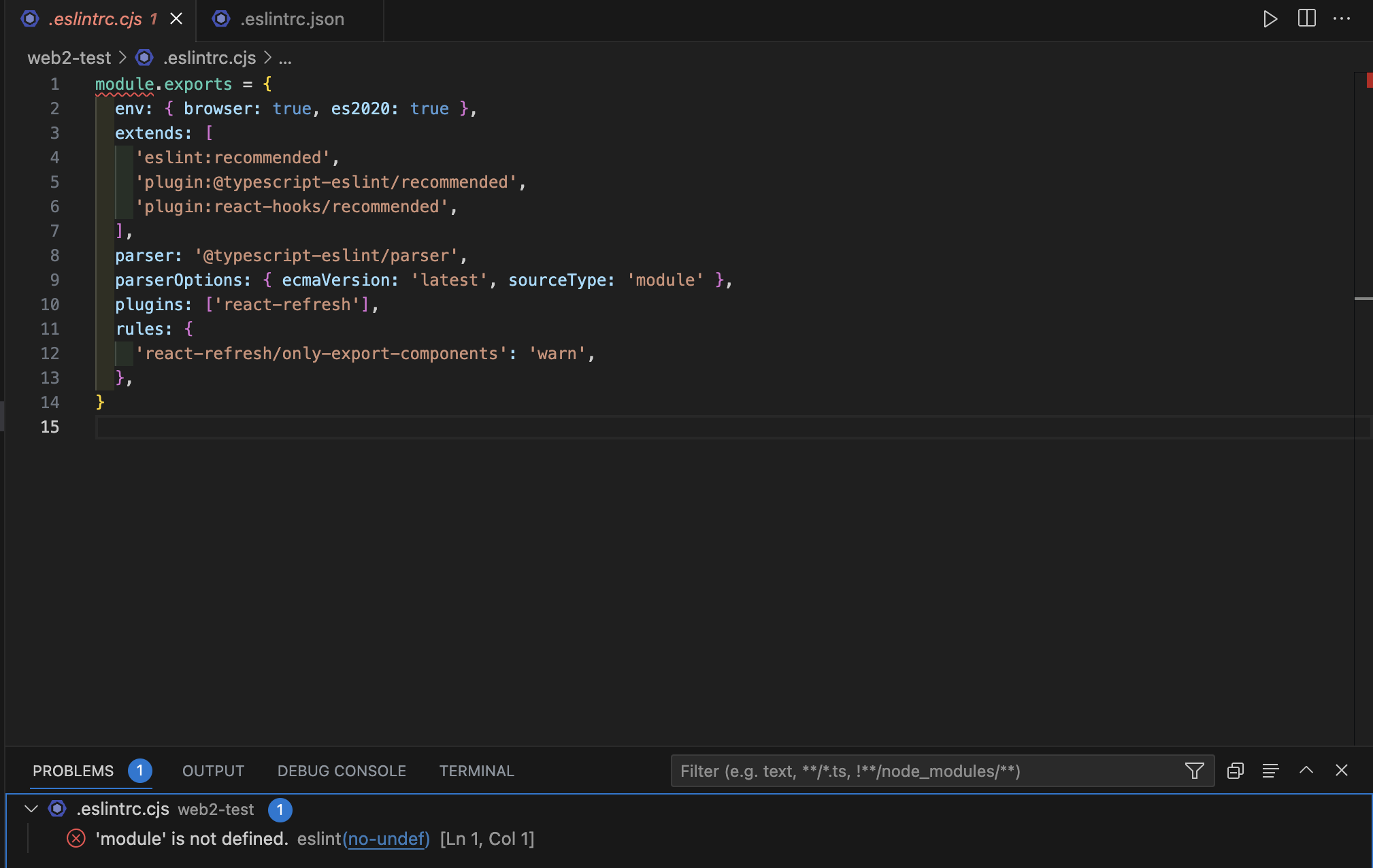
Task: Click line number 8 in the gutter
Action: [54, 256]
